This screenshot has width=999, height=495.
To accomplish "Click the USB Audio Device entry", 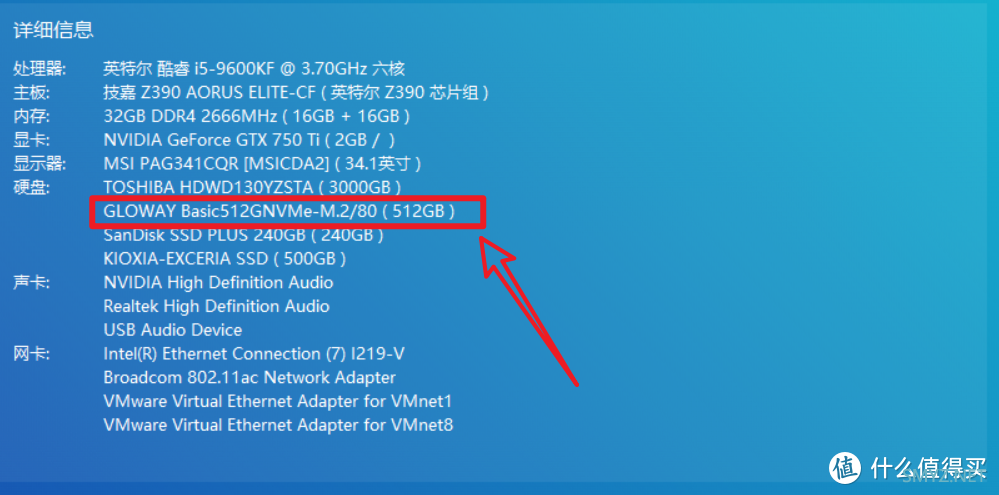I will (173, 330).
